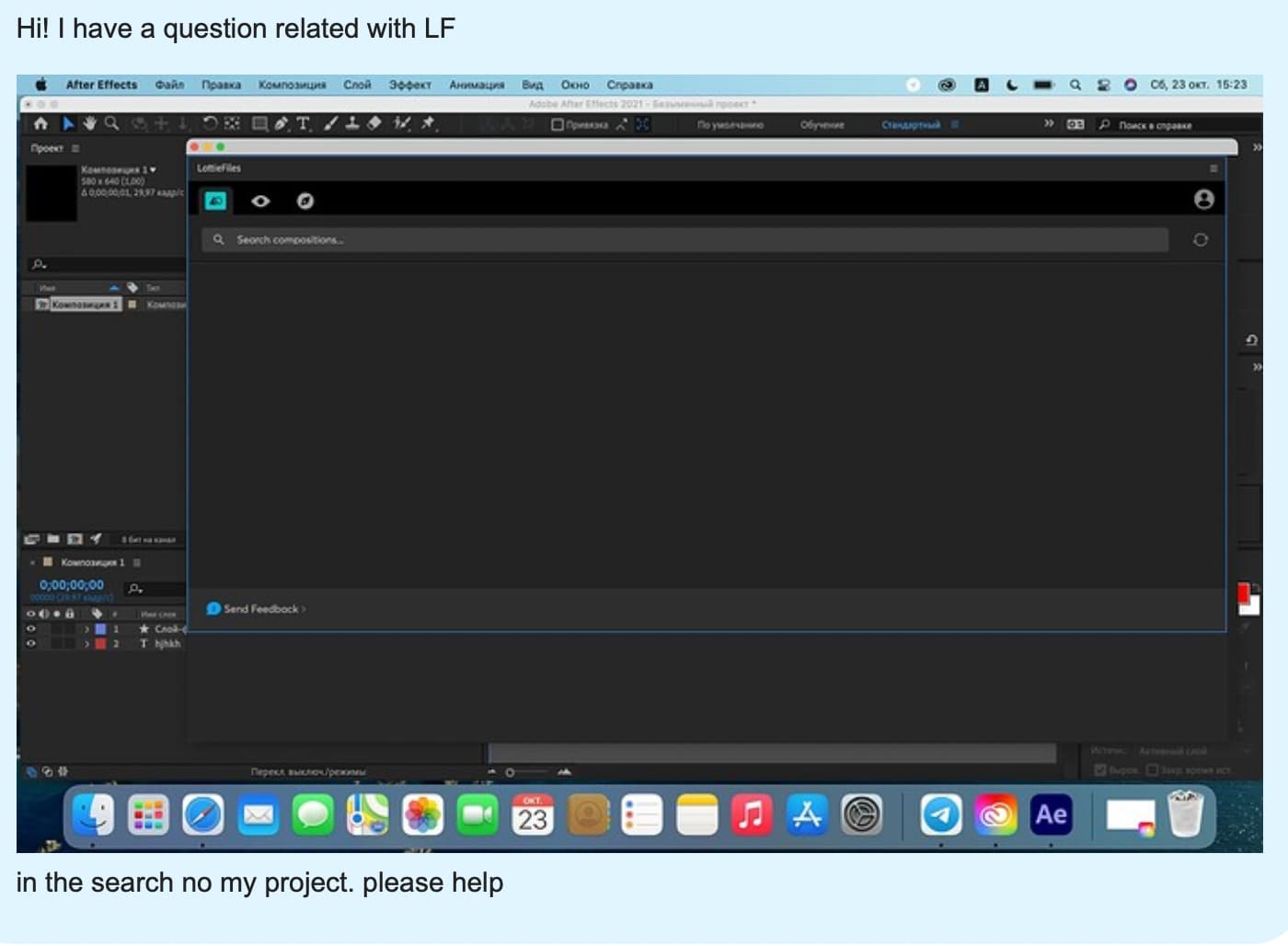Select the Zoom magnifier tool

[x=111, y=123]
